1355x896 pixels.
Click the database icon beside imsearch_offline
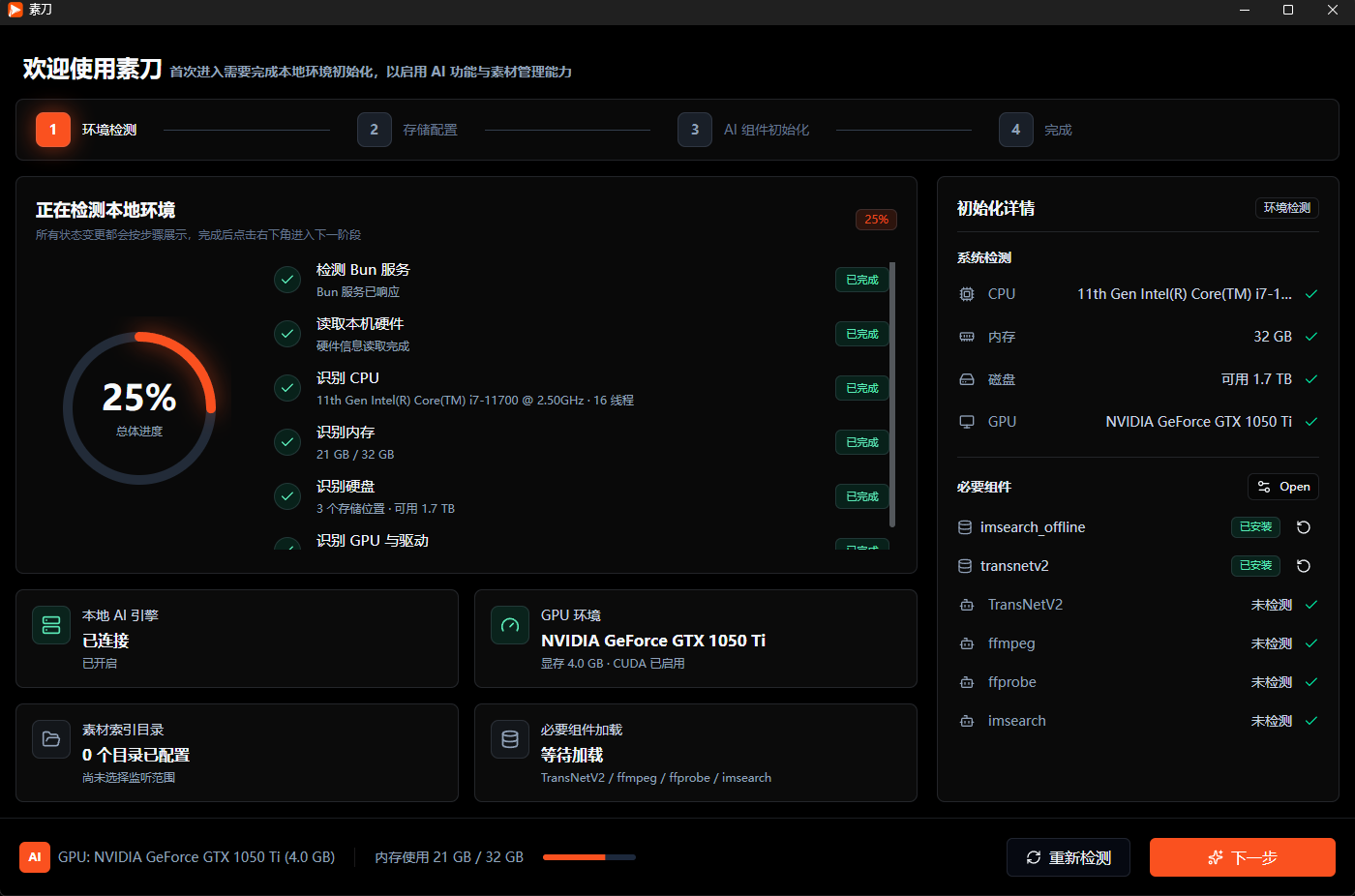pos(965,527)
